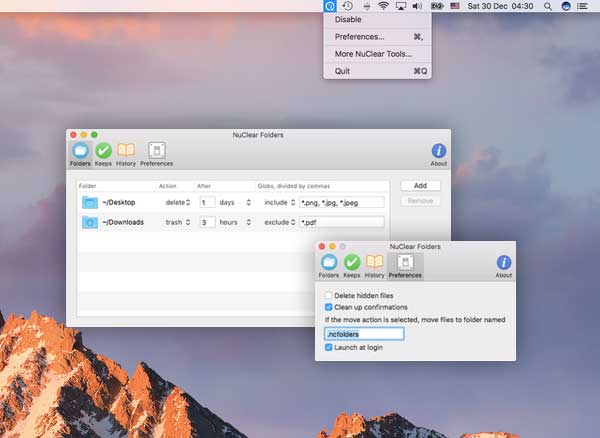Viewport: 600px width, 438px height.
Task: Click About icon in Preferences window
Action: click(x=504, y=266)
